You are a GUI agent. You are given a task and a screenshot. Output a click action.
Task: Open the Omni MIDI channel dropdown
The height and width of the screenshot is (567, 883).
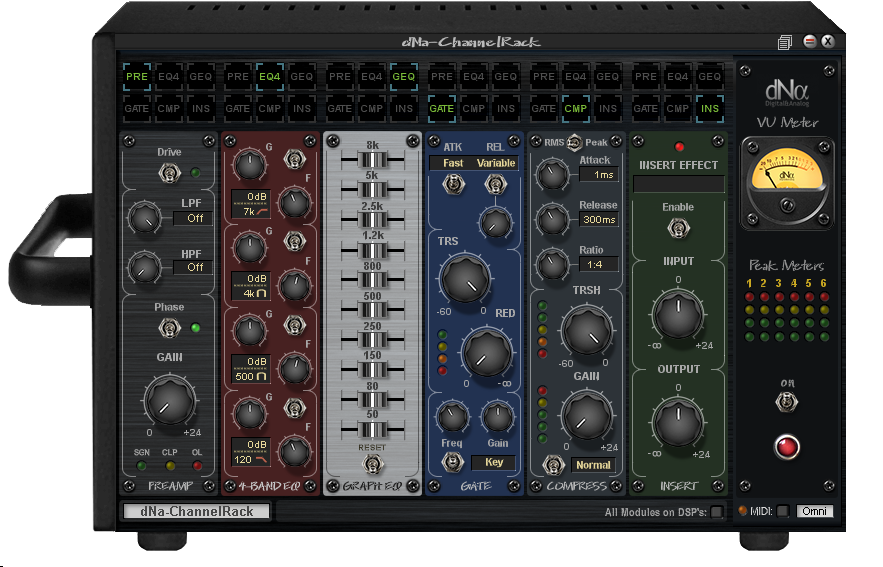click(x=815, y=511)
